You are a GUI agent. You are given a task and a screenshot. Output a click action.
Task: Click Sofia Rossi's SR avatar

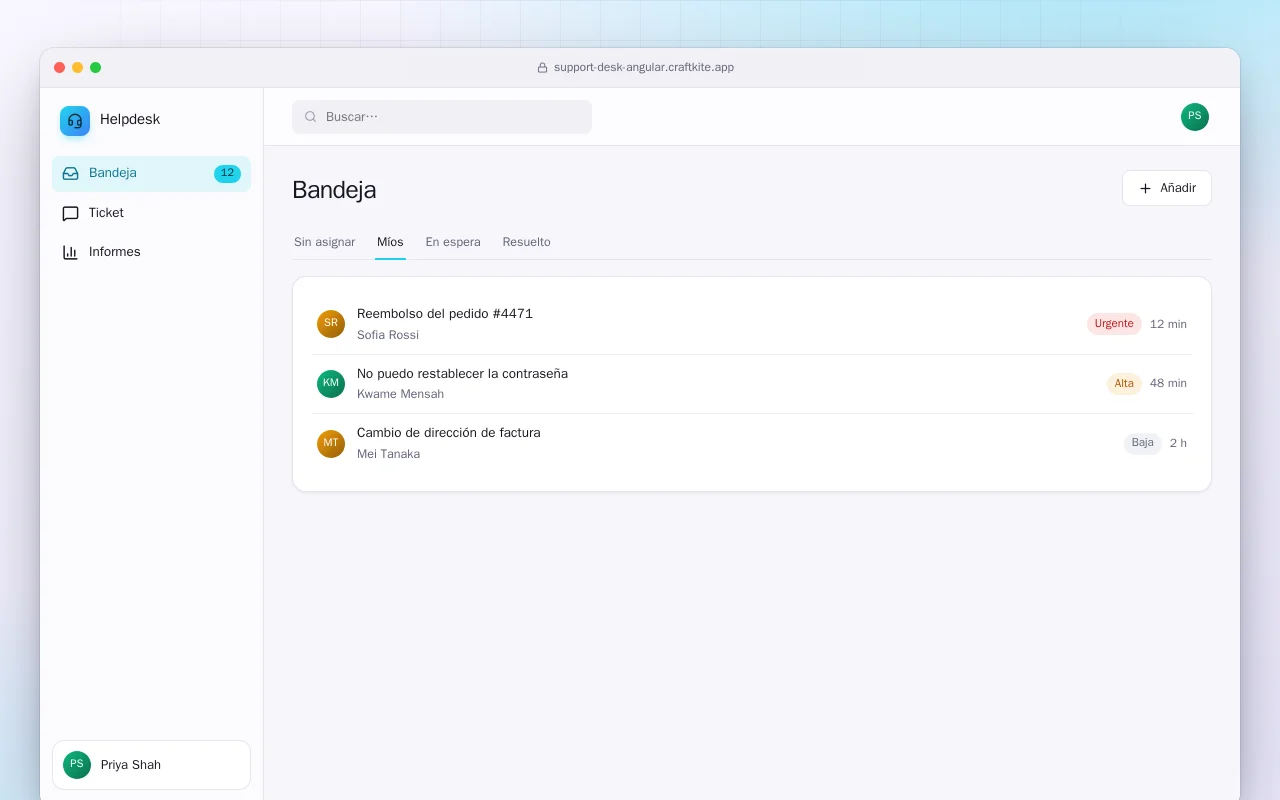coord(331,324)
